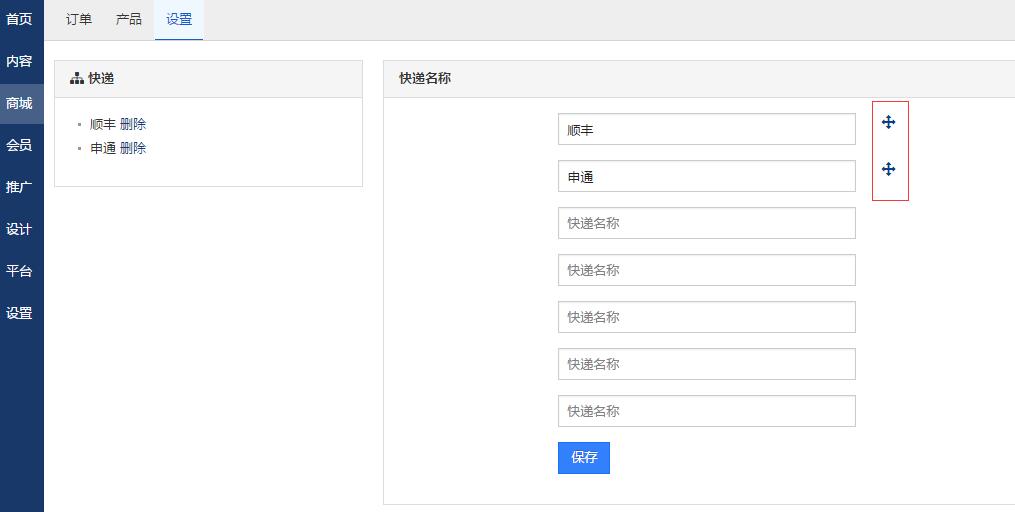Click the move icon beside 申通

pos(888,169)
